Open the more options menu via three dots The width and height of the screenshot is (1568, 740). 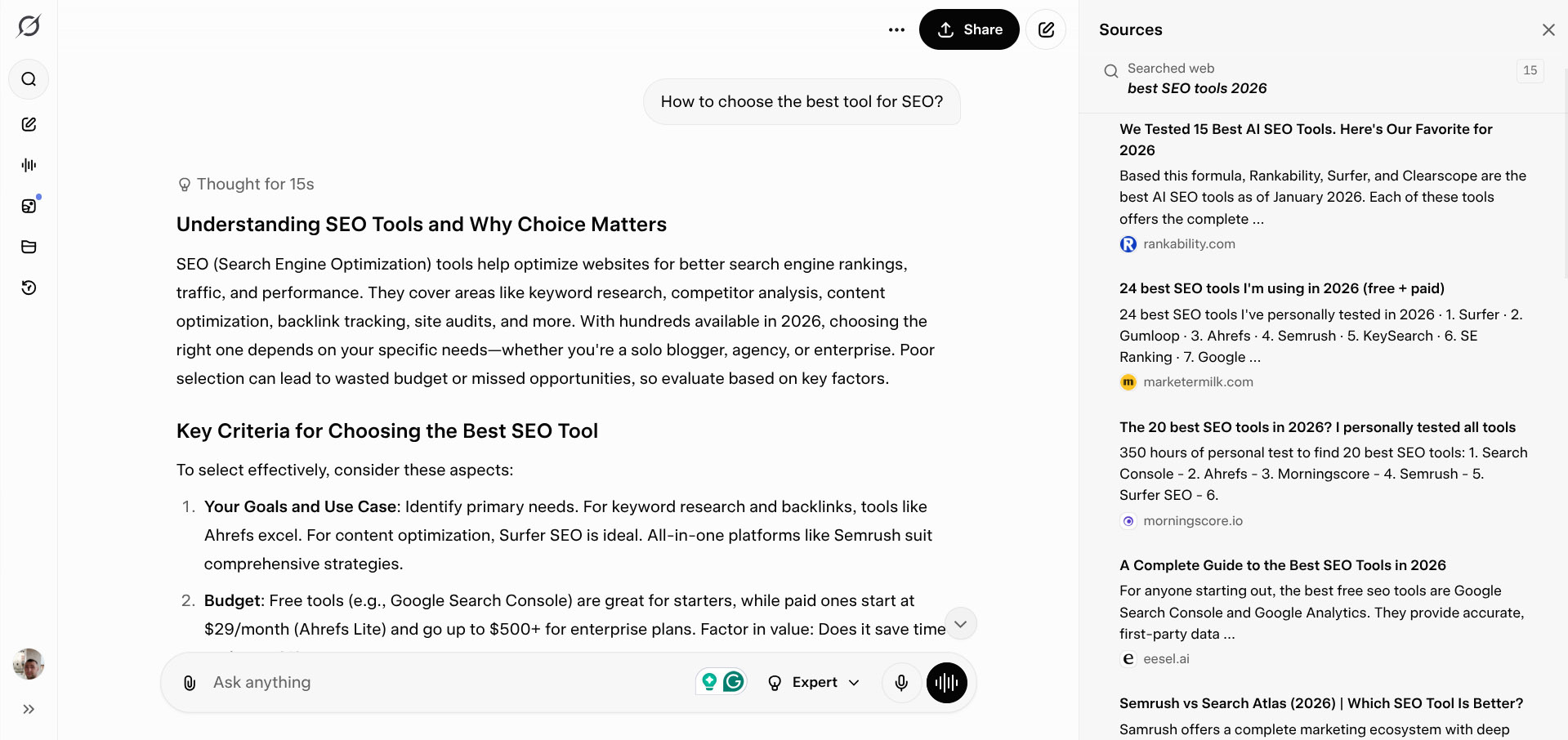pyautogui.click(x=896, y=29)
